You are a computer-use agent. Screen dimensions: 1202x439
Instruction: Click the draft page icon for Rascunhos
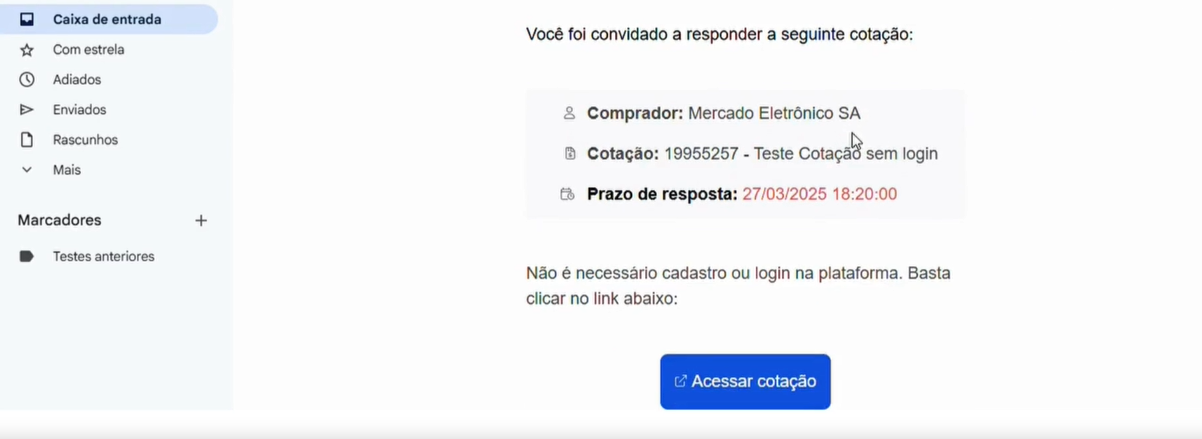coord(27,140)
